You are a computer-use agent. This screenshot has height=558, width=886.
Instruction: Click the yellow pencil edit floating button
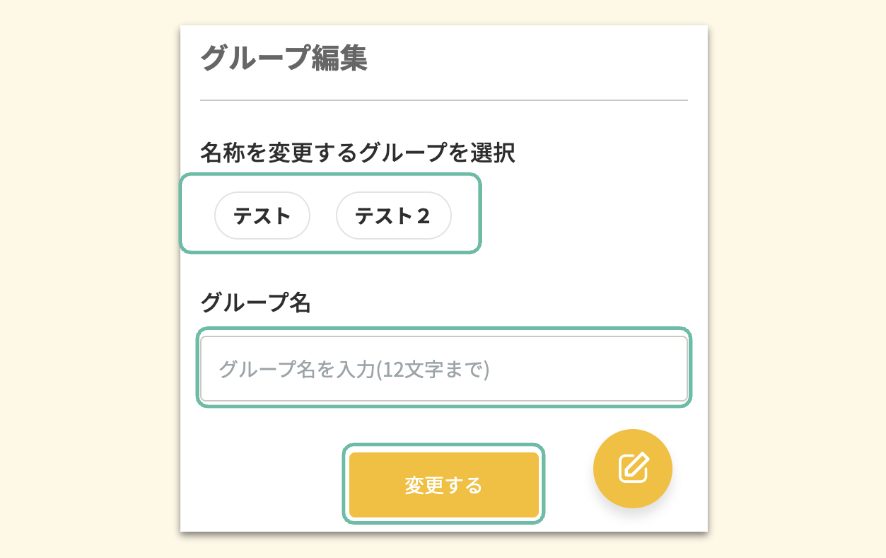click(x=632, y=468)
